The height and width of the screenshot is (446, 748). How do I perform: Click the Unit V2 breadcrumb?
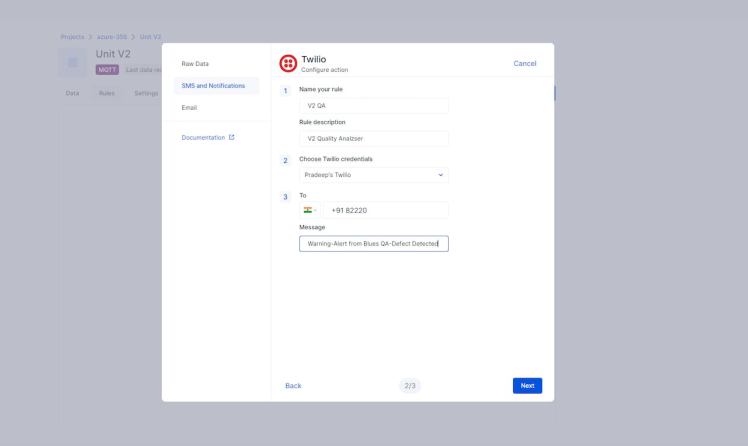(x=150, y=37)
